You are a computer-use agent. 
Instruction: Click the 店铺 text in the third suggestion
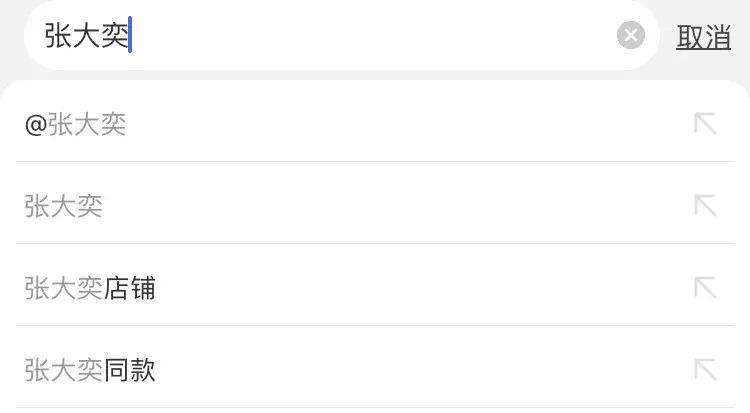tap(130, 289)
